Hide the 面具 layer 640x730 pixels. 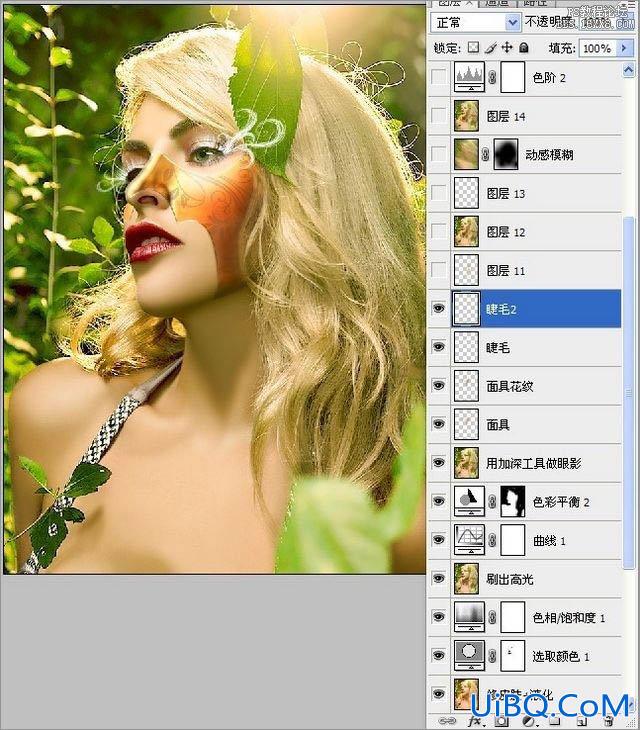[438, 424]
